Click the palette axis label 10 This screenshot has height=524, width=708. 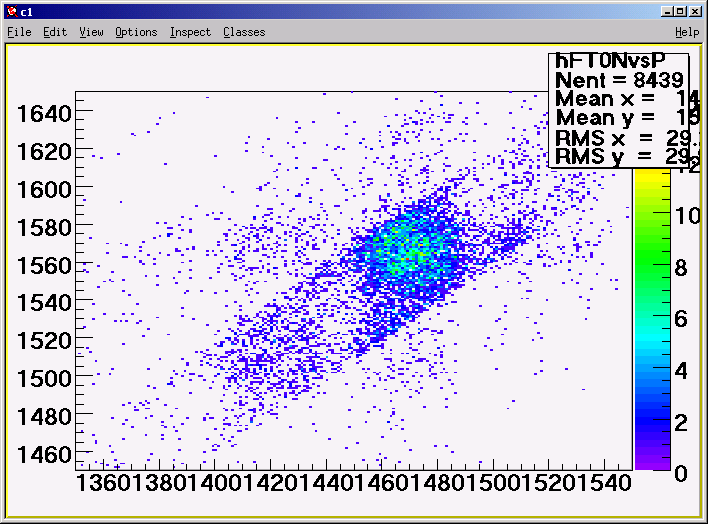[688, 216]
